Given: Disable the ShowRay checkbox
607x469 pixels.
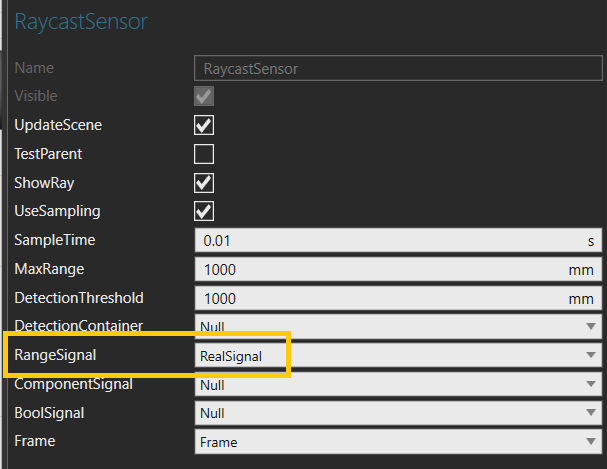Looking at the screenshot, I should point(204,184).
